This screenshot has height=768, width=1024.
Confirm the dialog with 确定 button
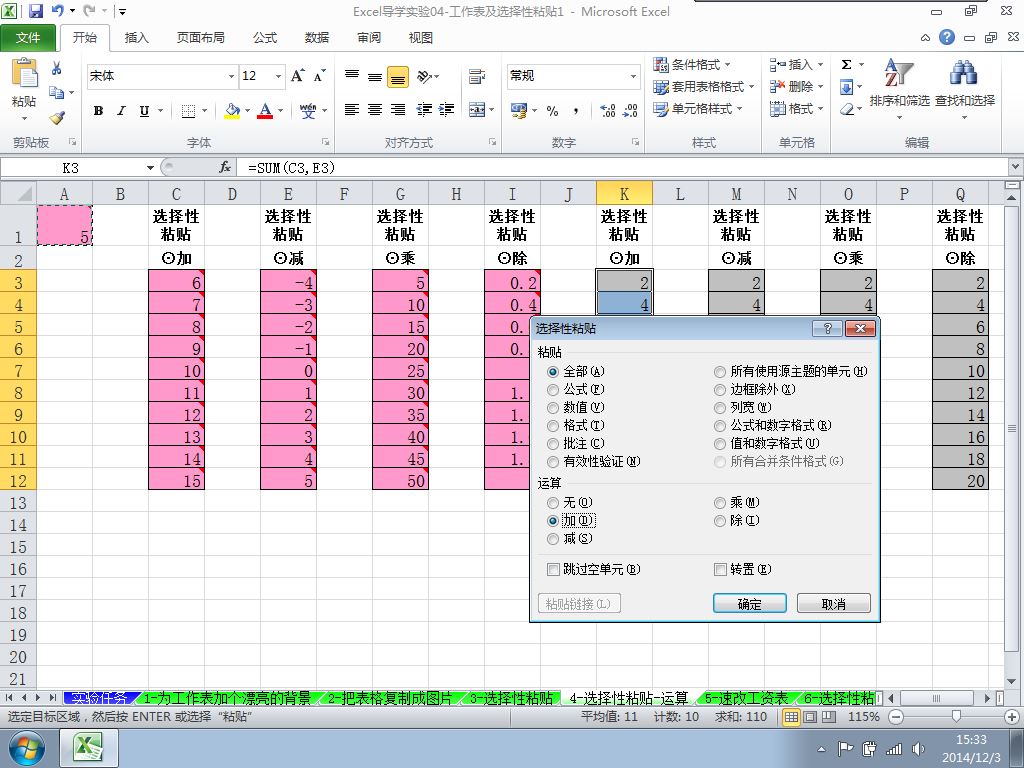[x=750, y=603]
